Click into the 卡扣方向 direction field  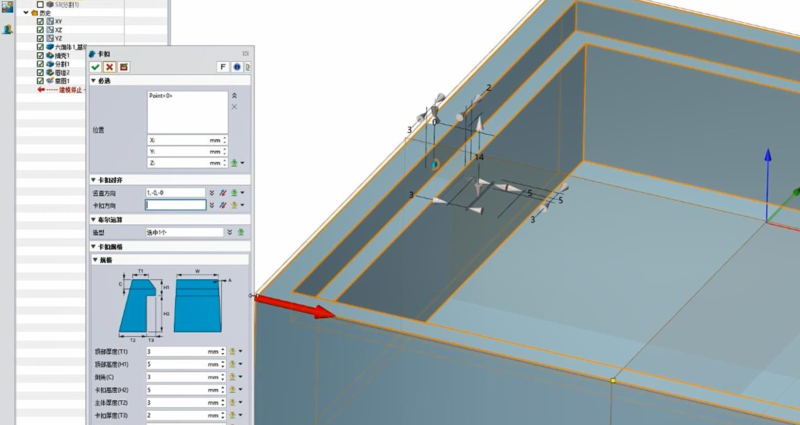175,204
